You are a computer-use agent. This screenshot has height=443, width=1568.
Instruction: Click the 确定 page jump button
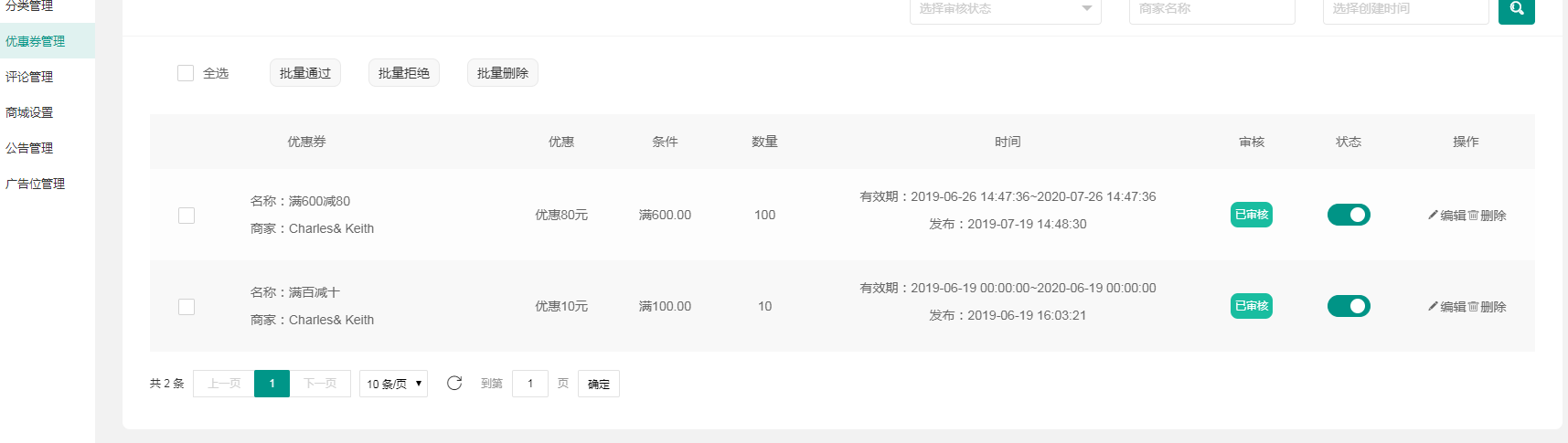point(599,384)
